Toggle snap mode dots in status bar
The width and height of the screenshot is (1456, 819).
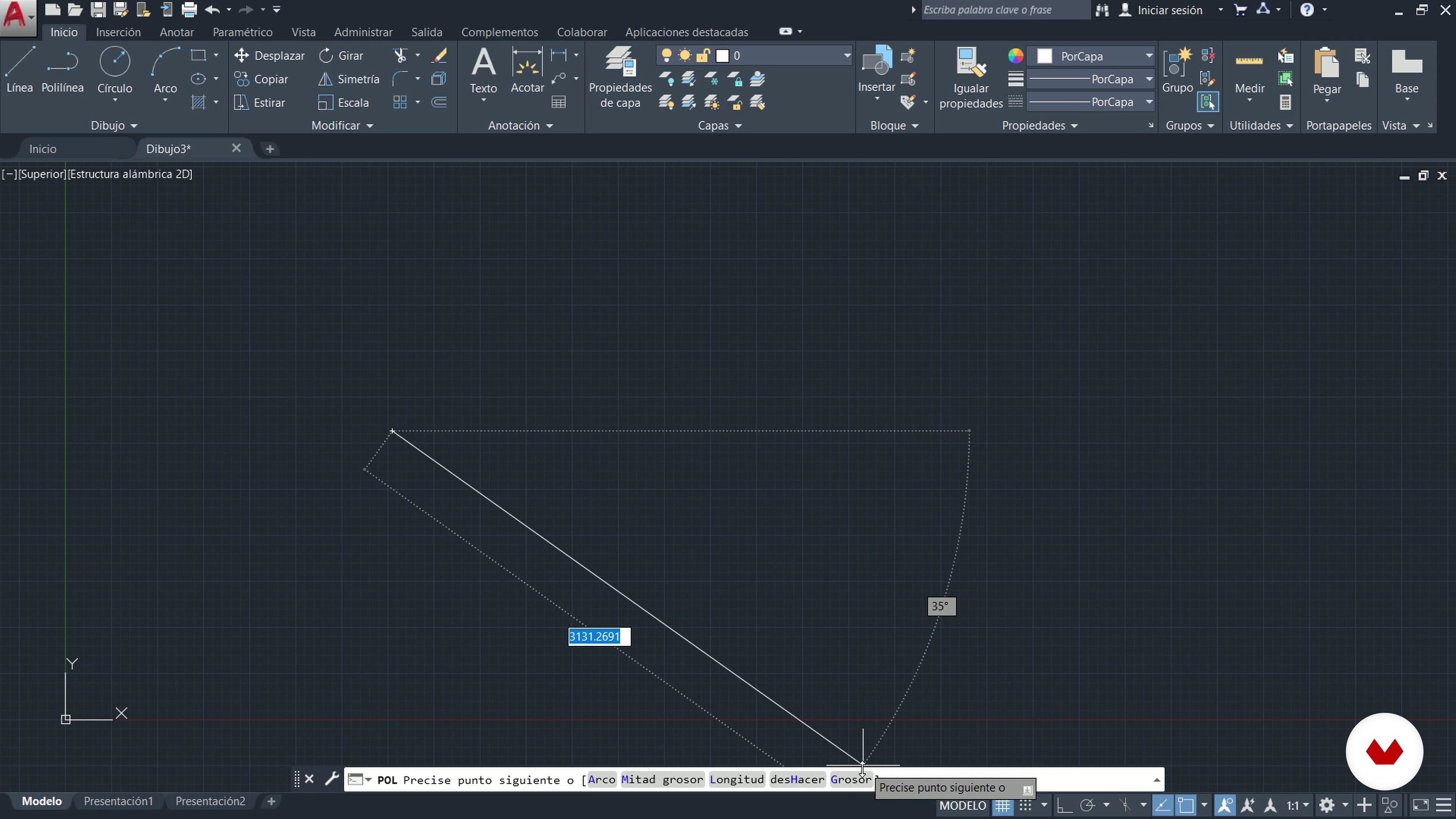coord(1025,805)
